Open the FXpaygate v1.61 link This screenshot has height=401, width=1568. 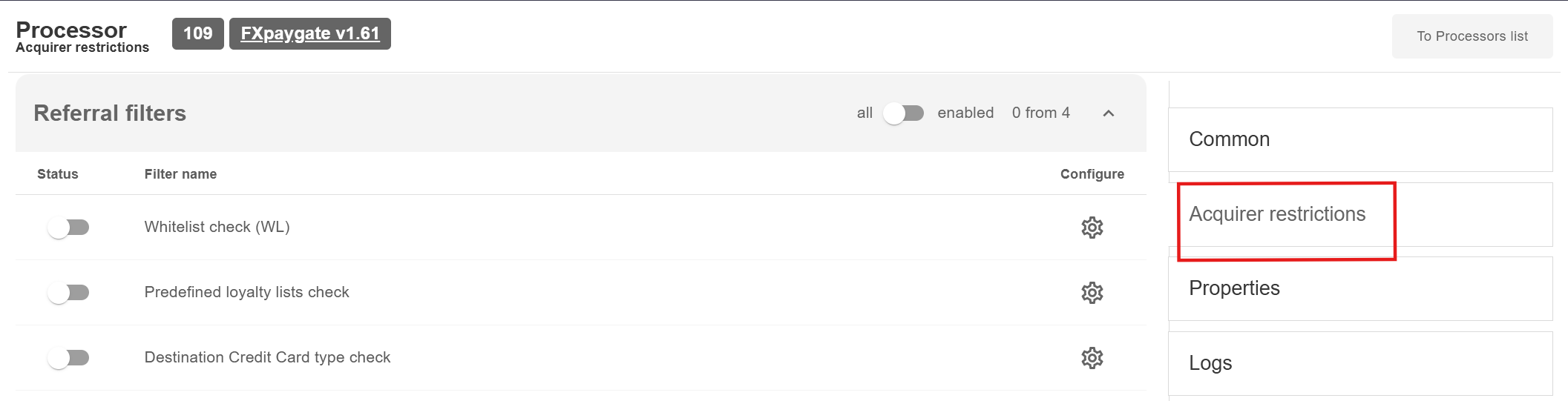309,34
